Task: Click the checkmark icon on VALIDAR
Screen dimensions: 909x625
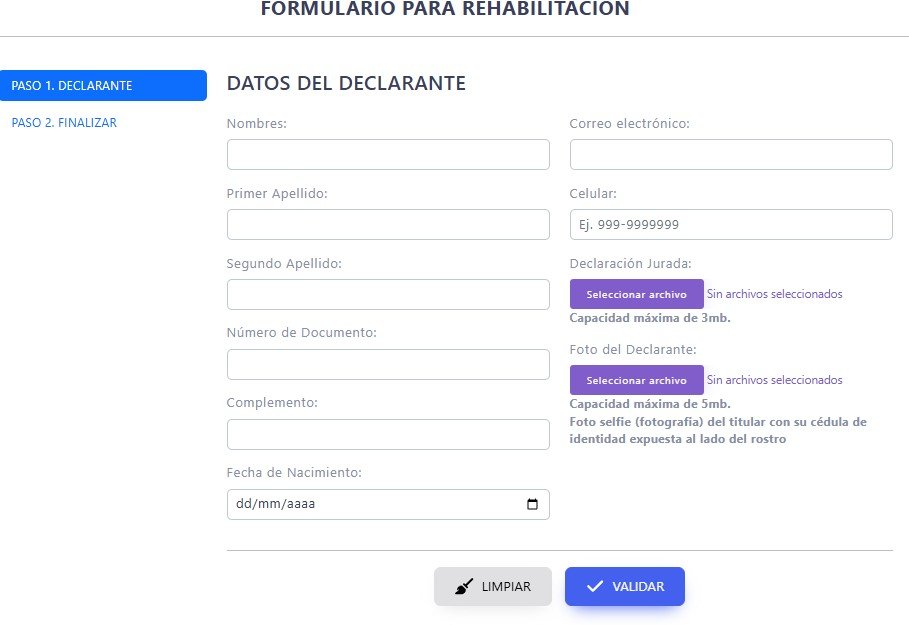Action: pos(595,587)
